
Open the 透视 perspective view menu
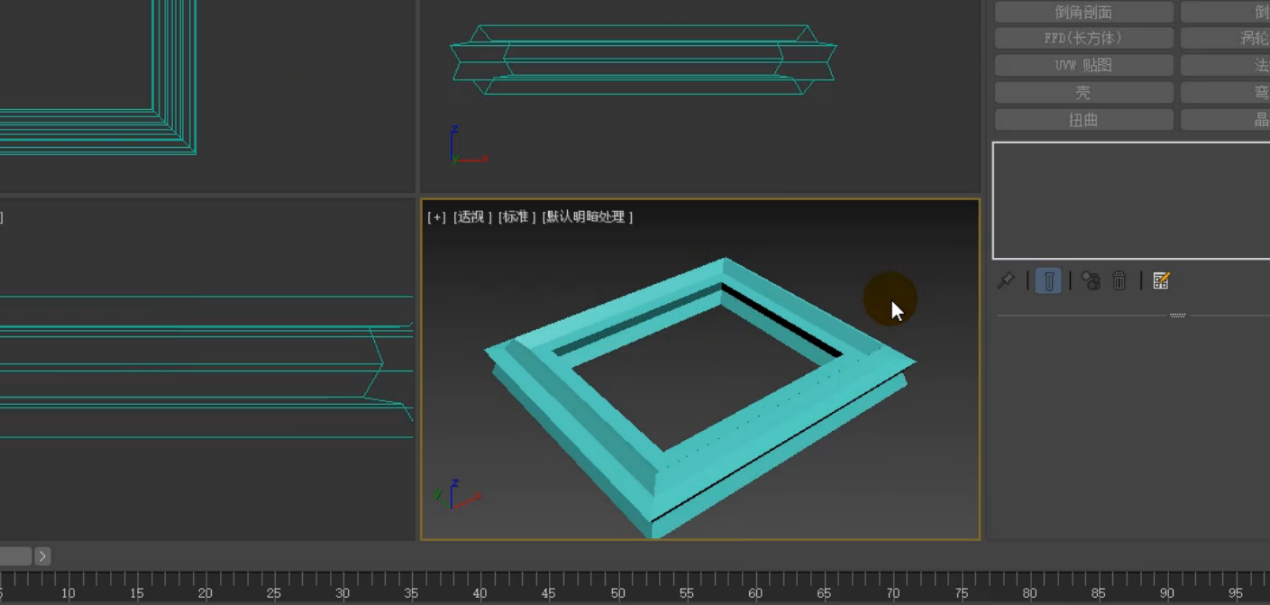[x=472, y=217]
